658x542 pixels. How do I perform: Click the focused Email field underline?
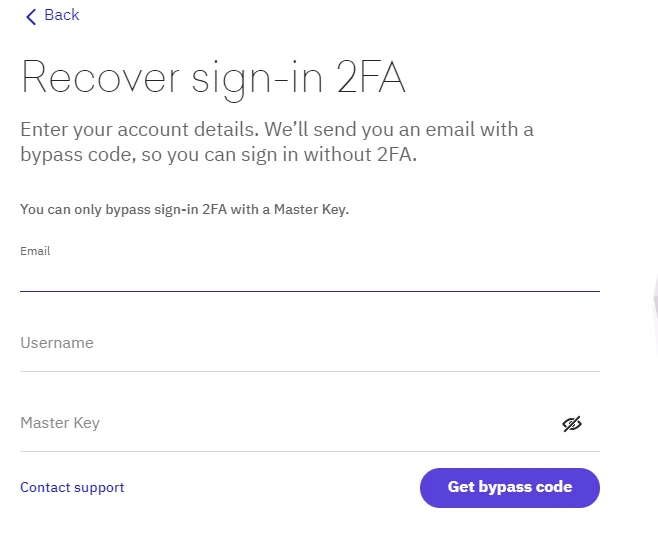(310, 291)
